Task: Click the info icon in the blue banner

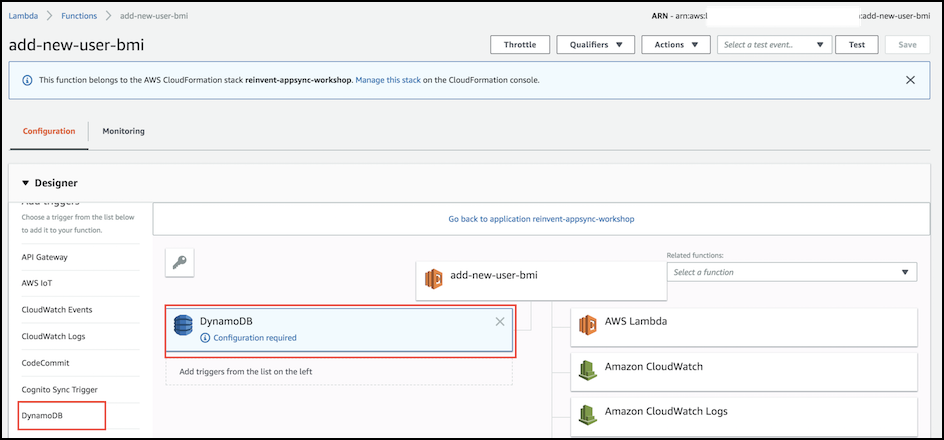Action: coord(27,79)
